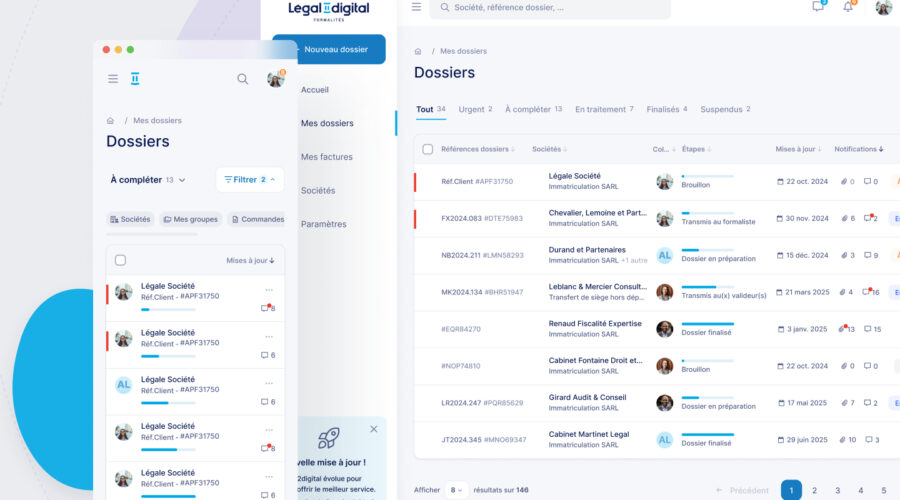Image resolution: width=900 pixels, height=500 pixels.
Task: Click the Legal2digital logo icon in mobile header
Action: (135, 79)
